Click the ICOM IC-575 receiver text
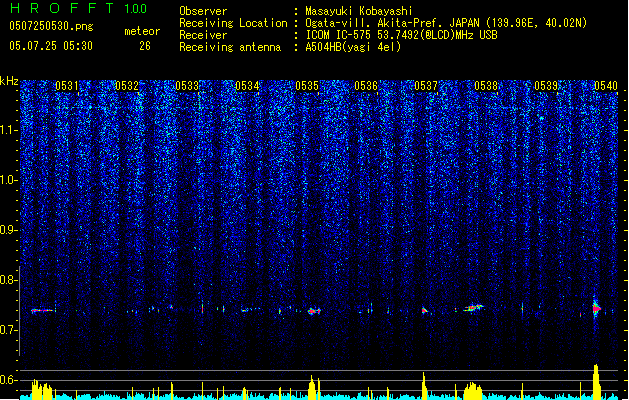Image resolution: width=629 pixels, height=400 pixels. click(401, 35)
